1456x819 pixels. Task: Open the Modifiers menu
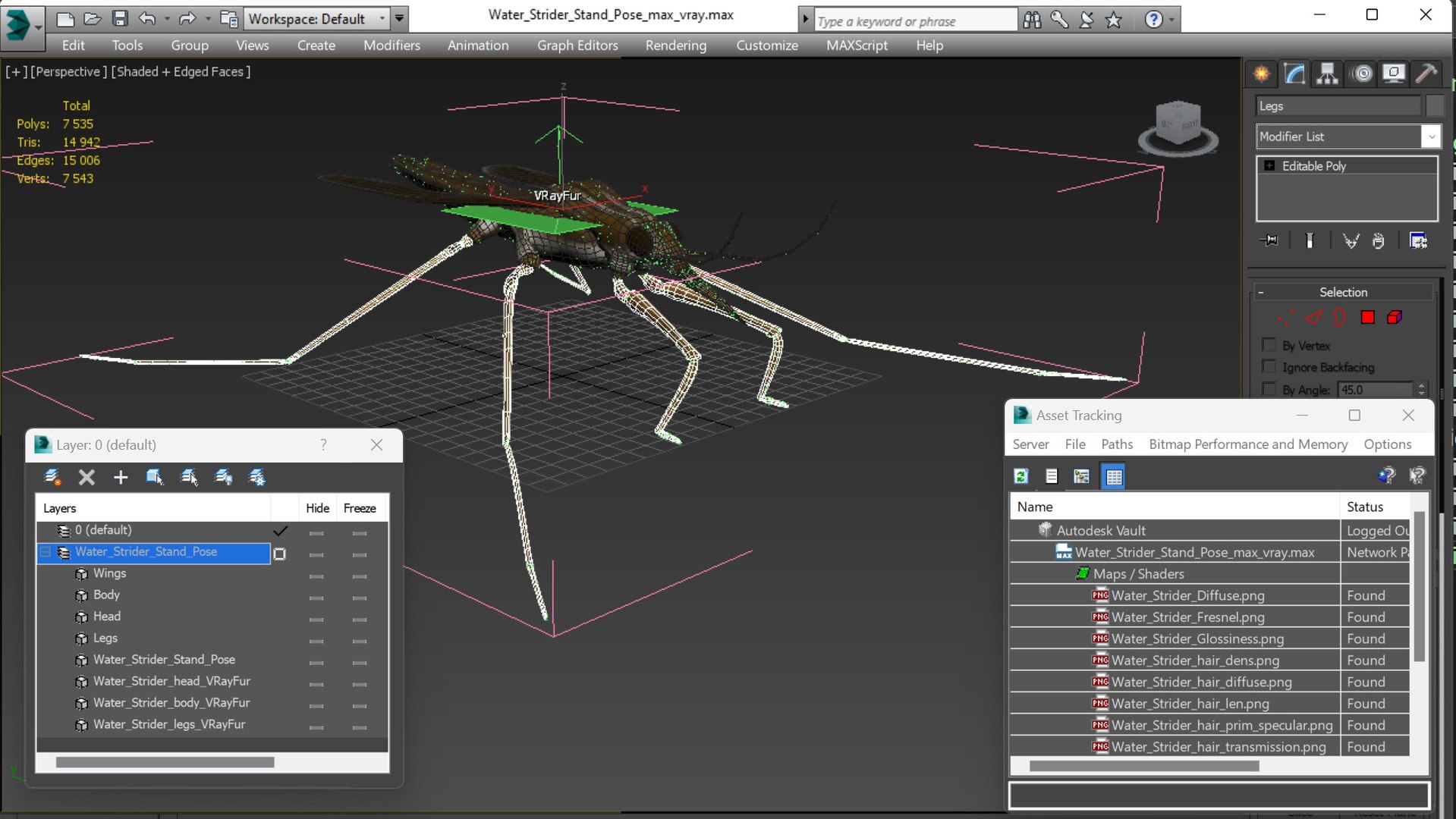pos(392,45)
